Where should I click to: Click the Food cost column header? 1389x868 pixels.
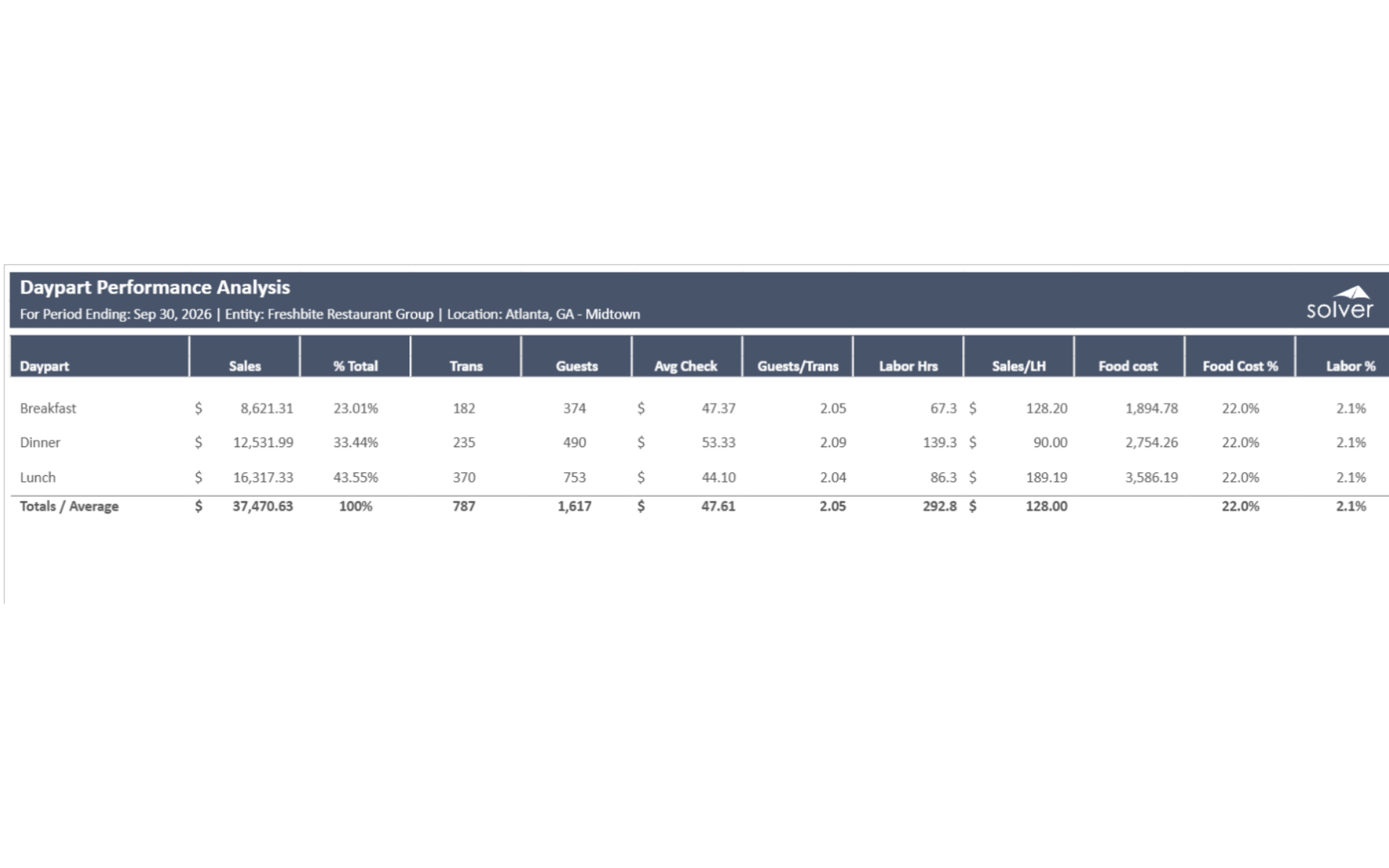tap(1128, 366)
